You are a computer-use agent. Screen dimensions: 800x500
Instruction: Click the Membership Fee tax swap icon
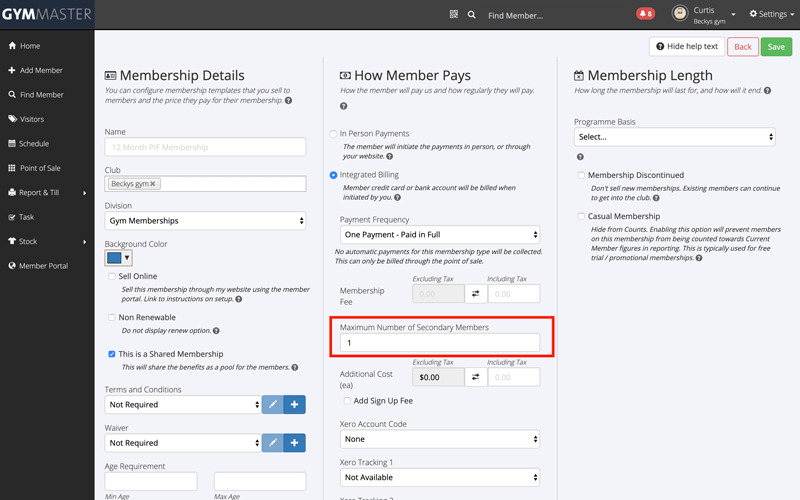[477, 294]
